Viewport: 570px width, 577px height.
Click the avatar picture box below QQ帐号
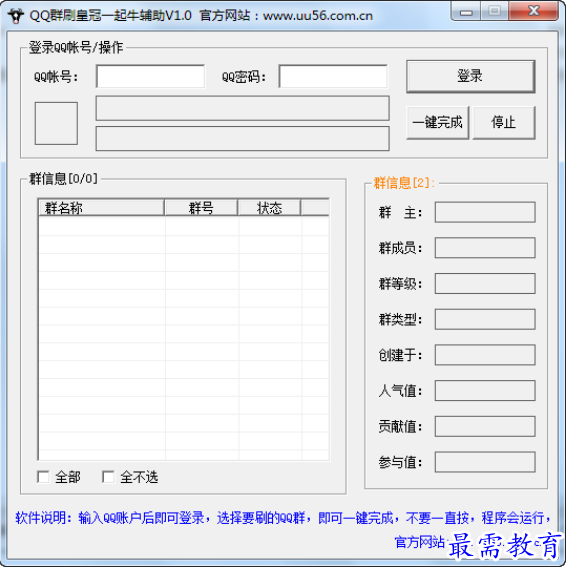[x=56, y=123]
